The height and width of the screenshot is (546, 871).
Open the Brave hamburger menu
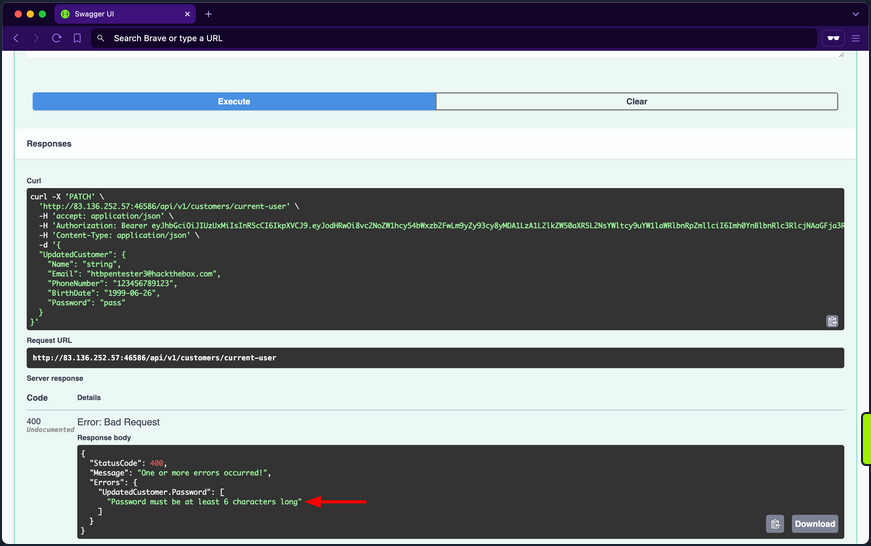pyautogui.click(x=856, y=38)
